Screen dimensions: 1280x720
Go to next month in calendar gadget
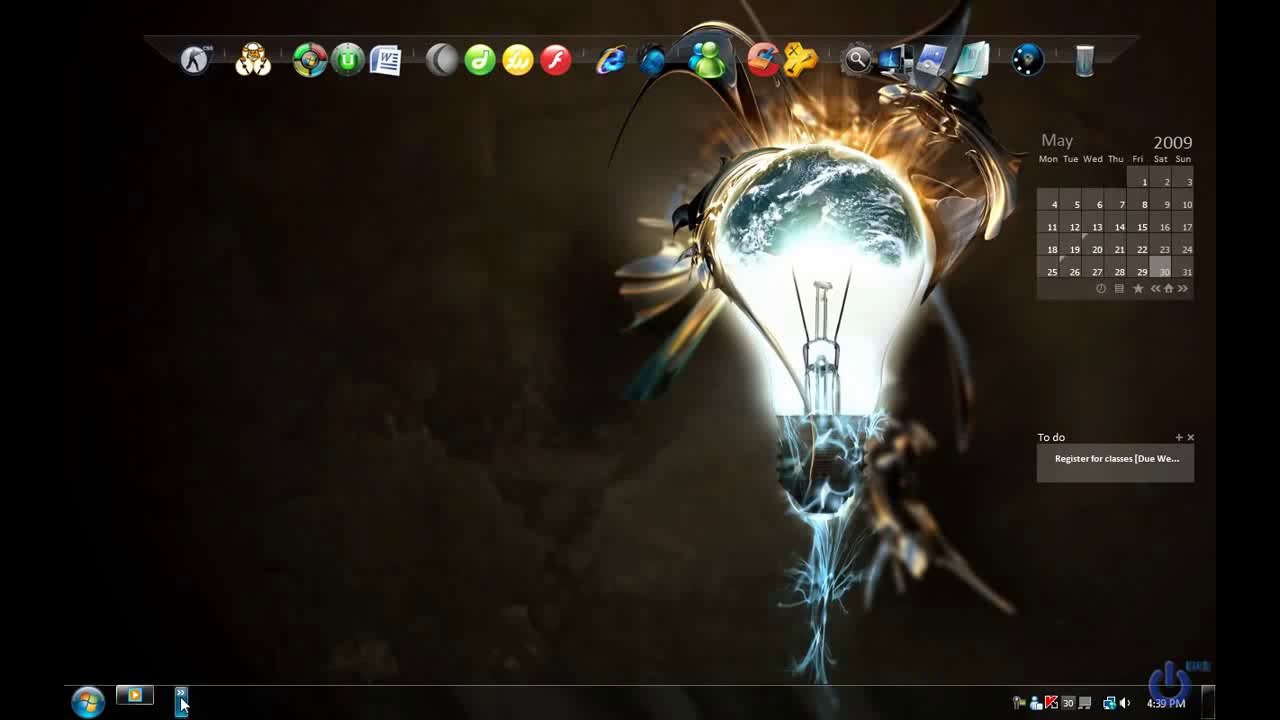(1183, 288)
